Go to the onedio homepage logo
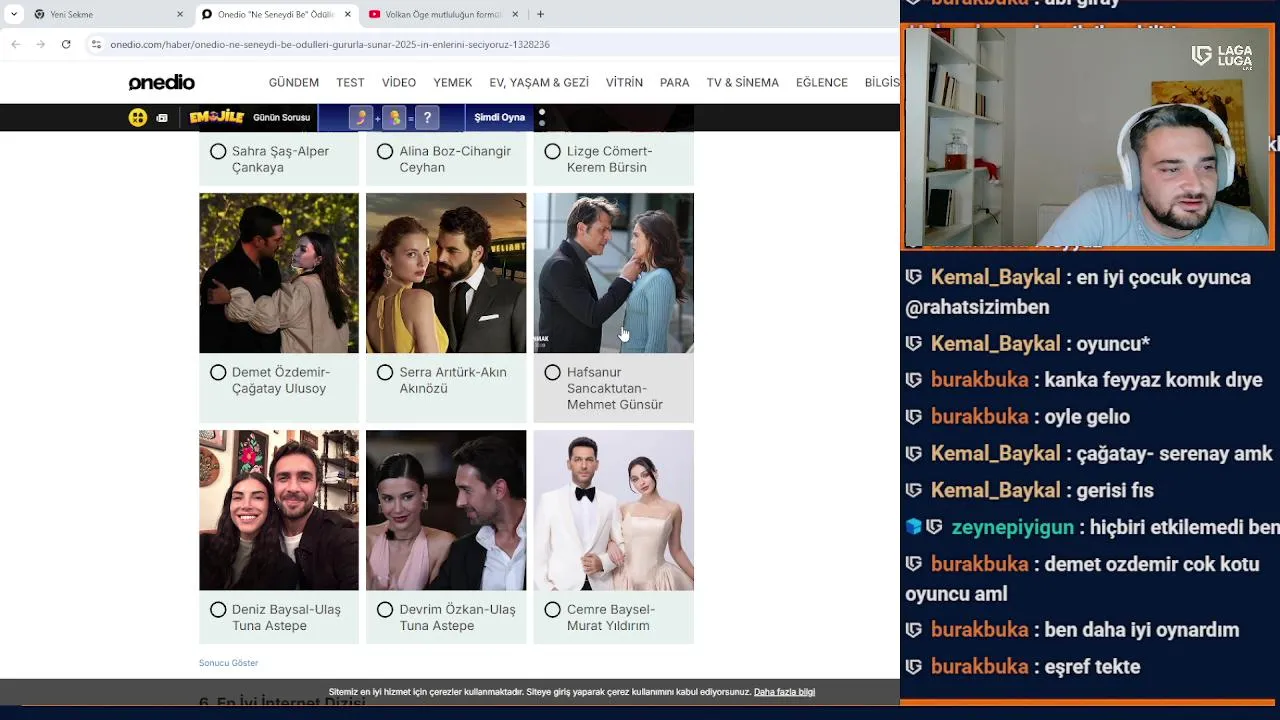Viewport: 1280px width, 720px height. [x=162, y=83]
